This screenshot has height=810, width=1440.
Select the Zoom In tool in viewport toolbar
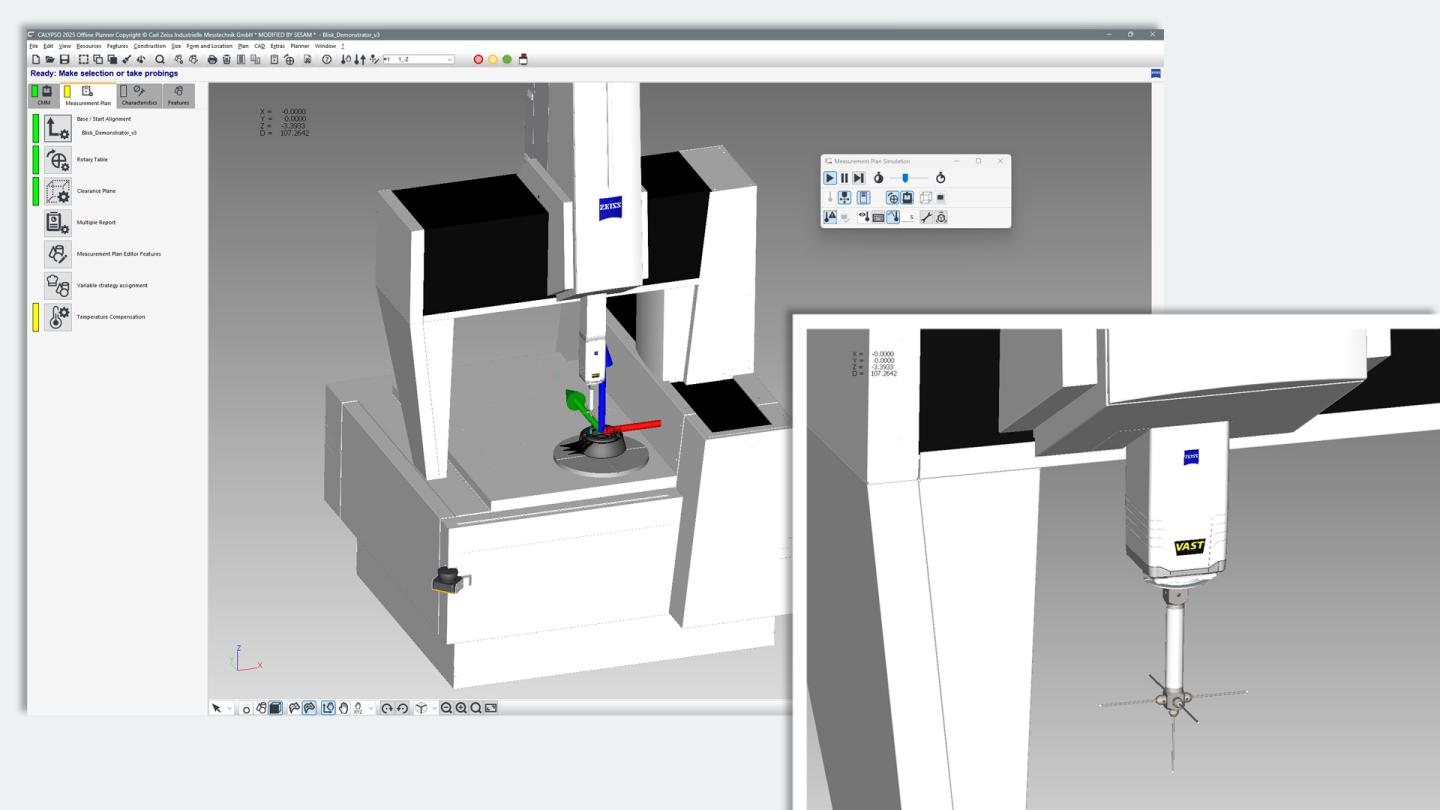coord(461,707)
